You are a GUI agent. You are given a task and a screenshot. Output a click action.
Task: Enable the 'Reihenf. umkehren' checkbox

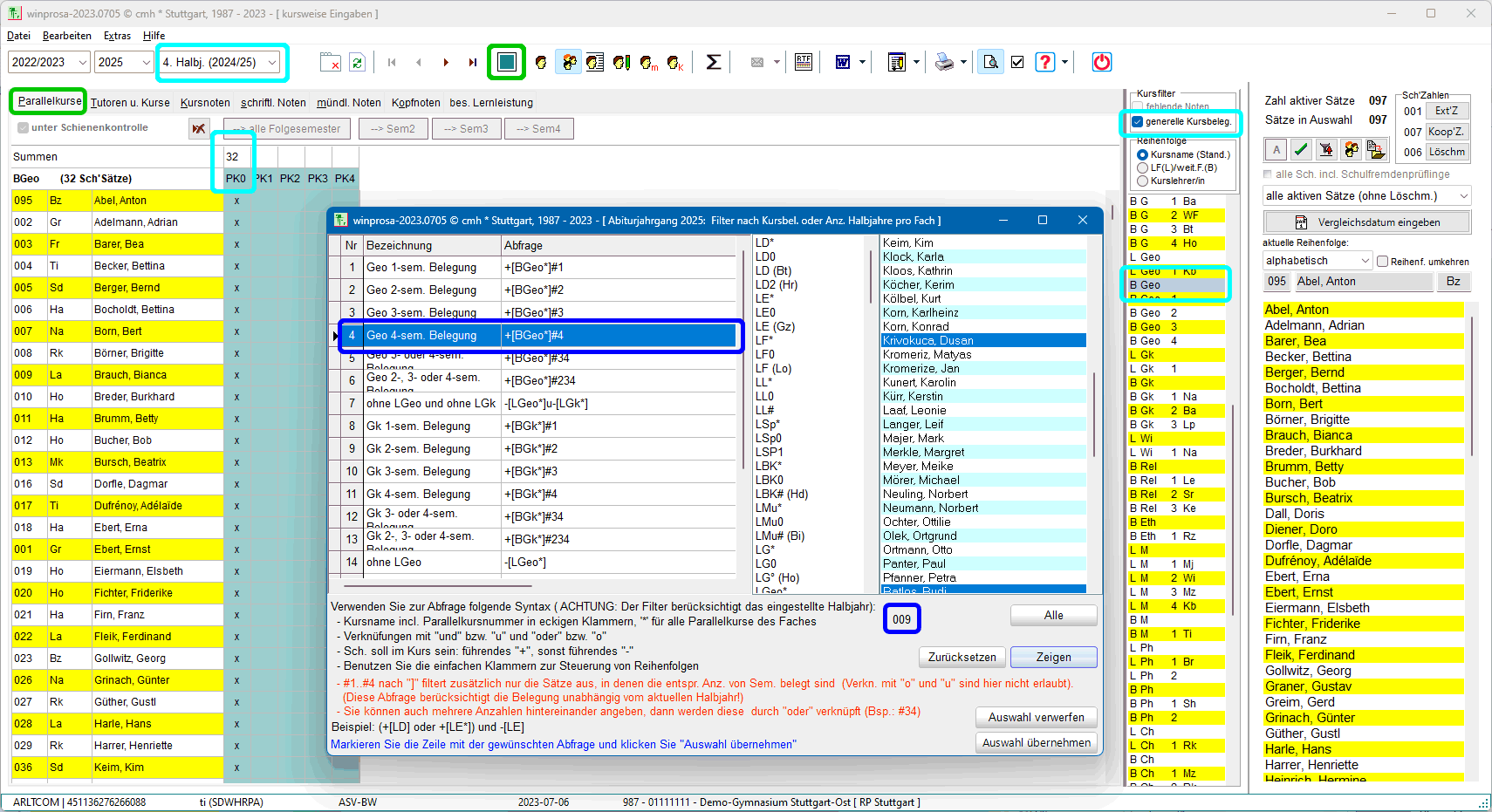click(1382, 261)
